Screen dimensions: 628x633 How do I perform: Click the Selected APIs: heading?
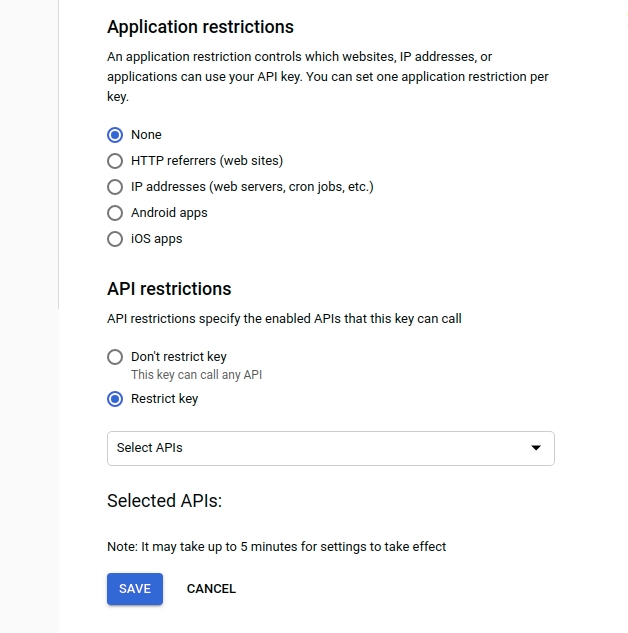tap(164, 500)
